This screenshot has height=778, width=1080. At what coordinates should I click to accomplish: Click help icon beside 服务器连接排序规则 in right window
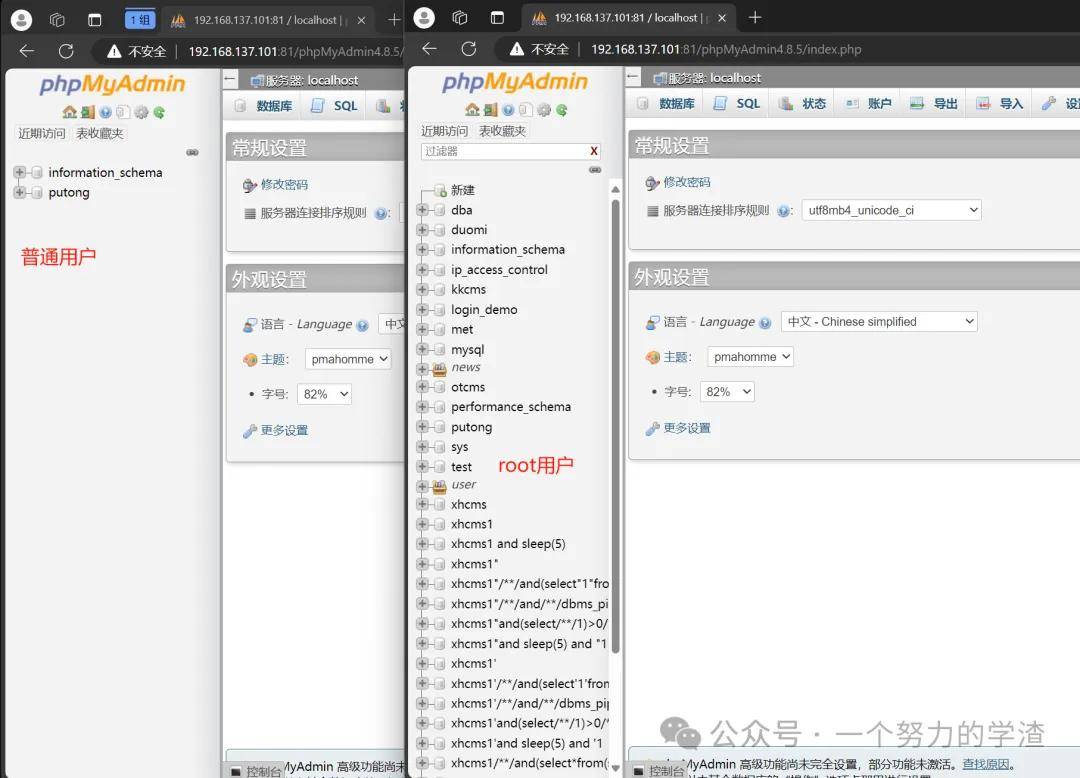783,211
